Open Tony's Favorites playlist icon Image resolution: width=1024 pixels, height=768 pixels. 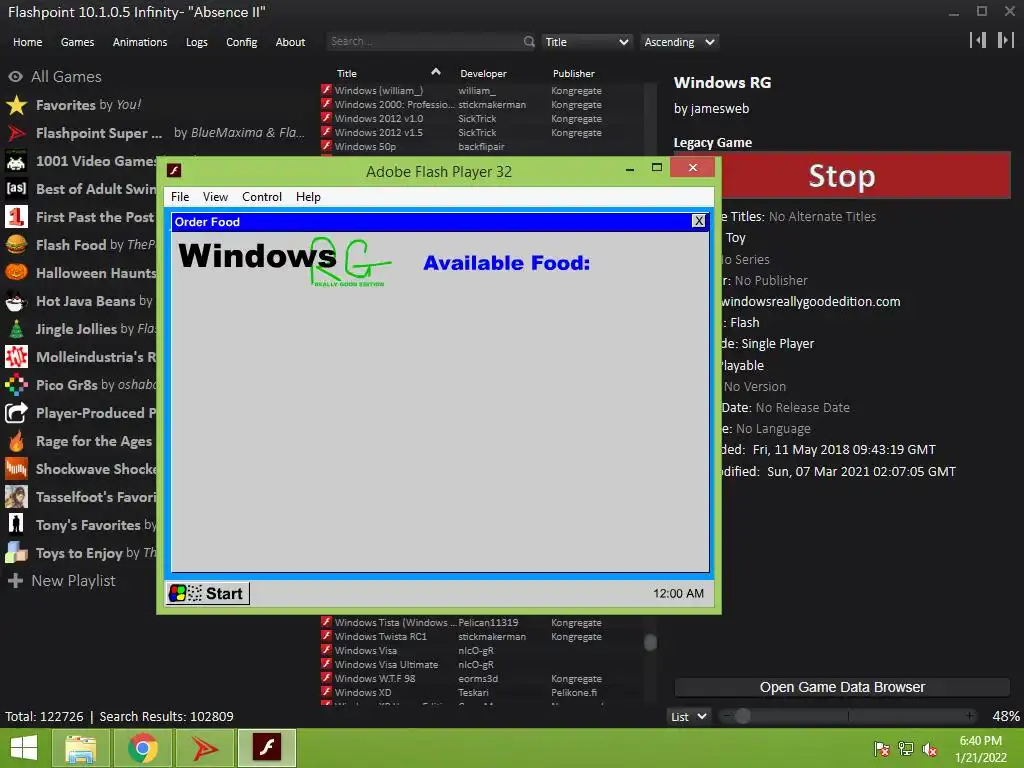16,525
